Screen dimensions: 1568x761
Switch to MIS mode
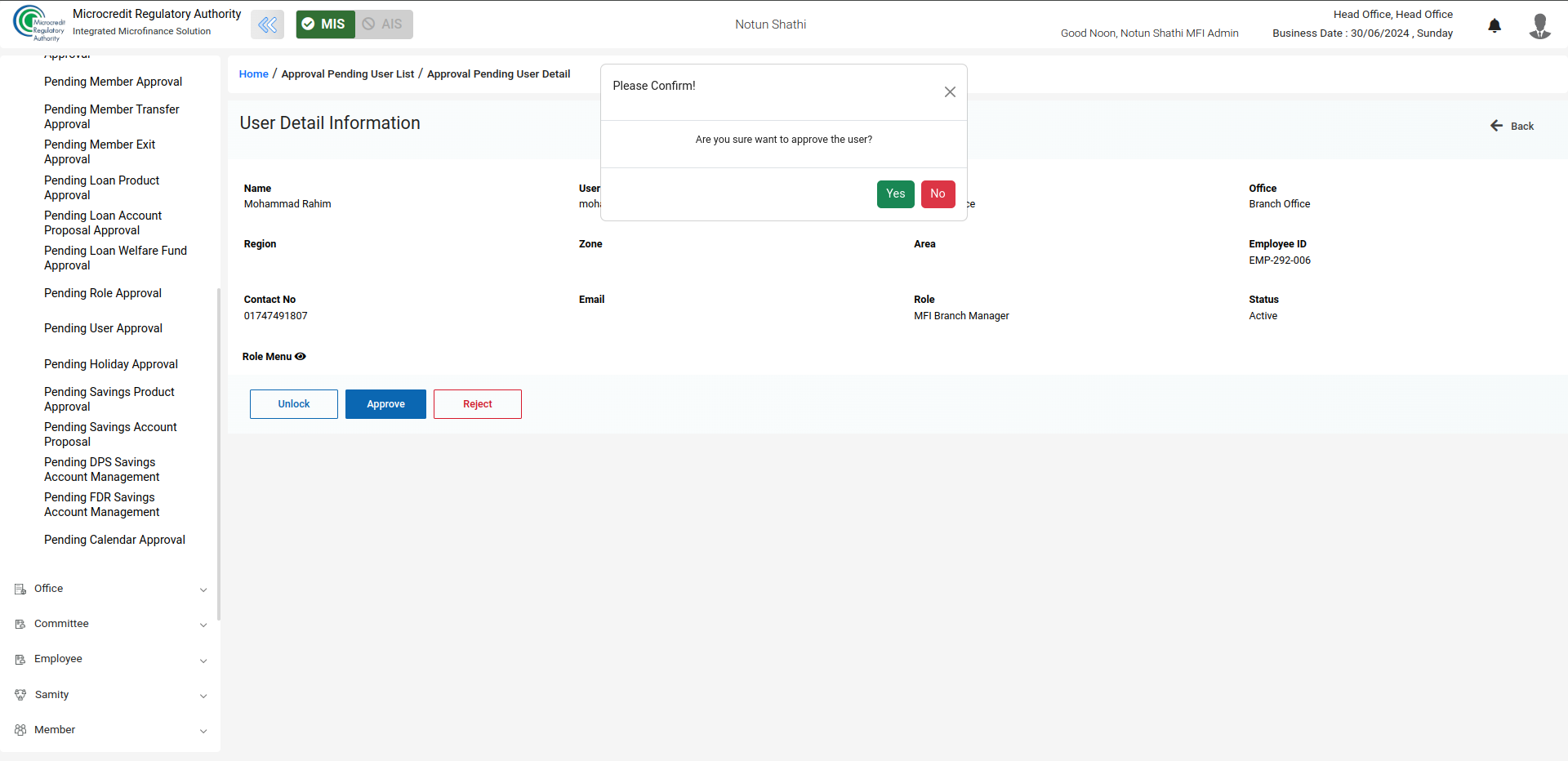(325, 24)
